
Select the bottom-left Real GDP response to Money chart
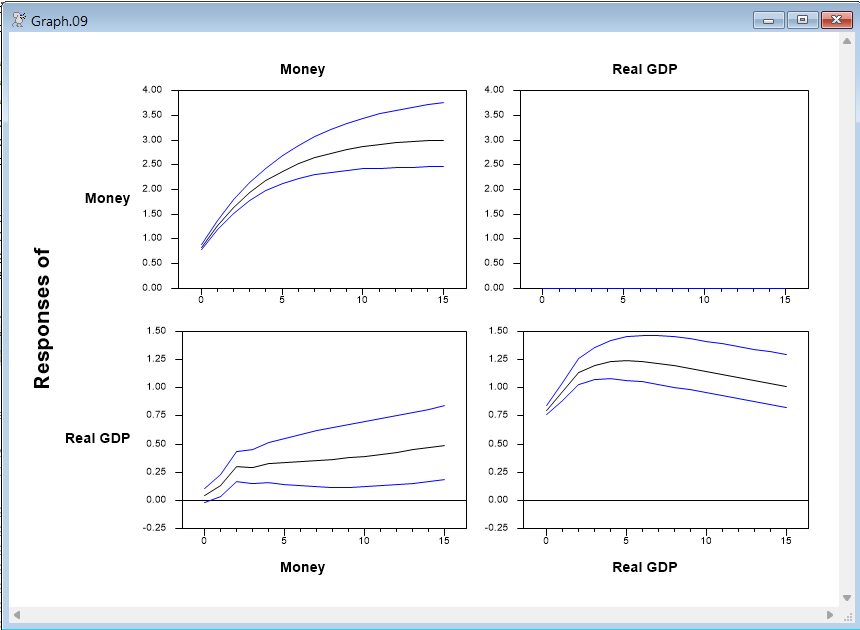[x=324, y=428]
